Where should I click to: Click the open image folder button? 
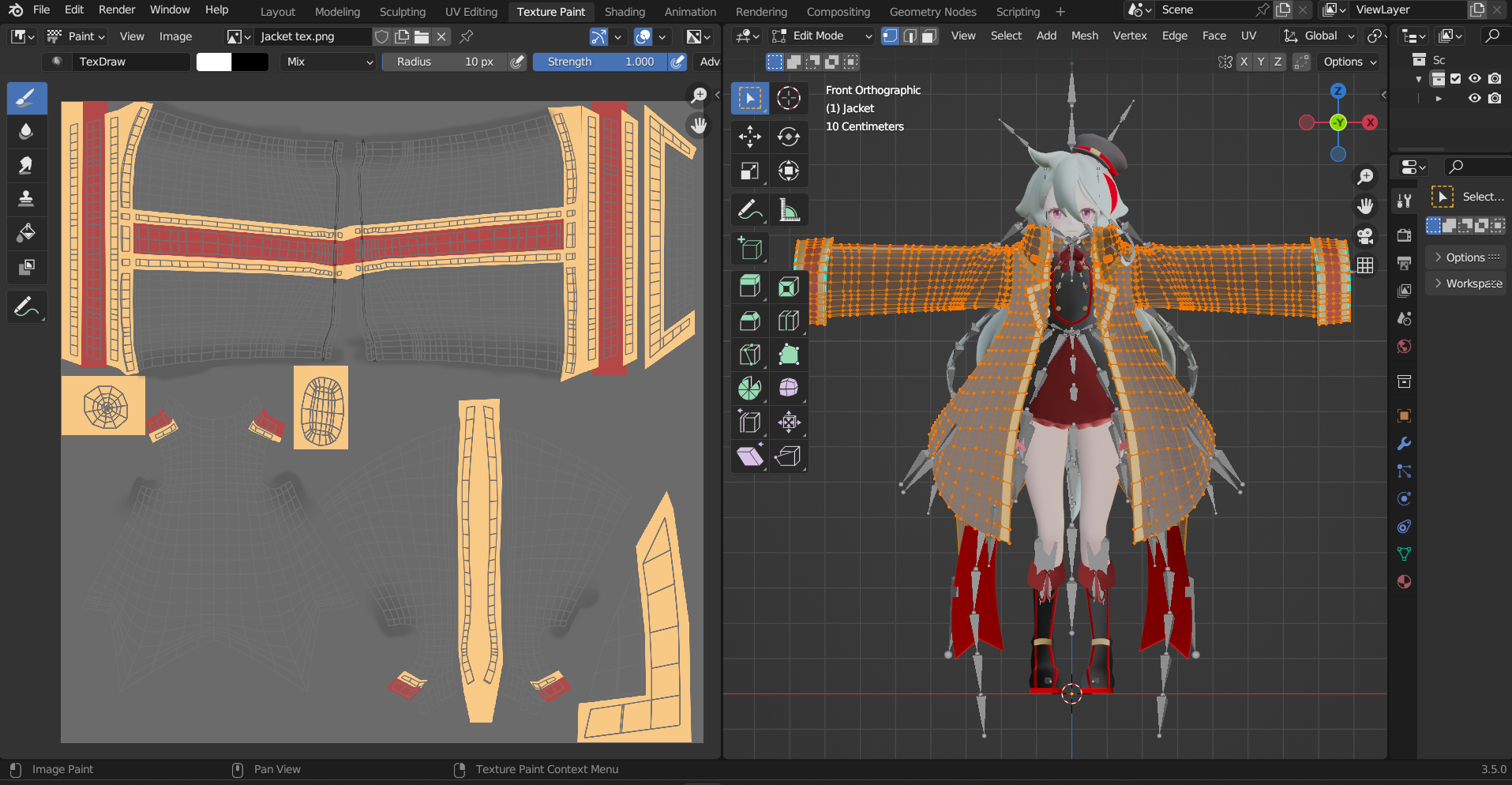422,36
